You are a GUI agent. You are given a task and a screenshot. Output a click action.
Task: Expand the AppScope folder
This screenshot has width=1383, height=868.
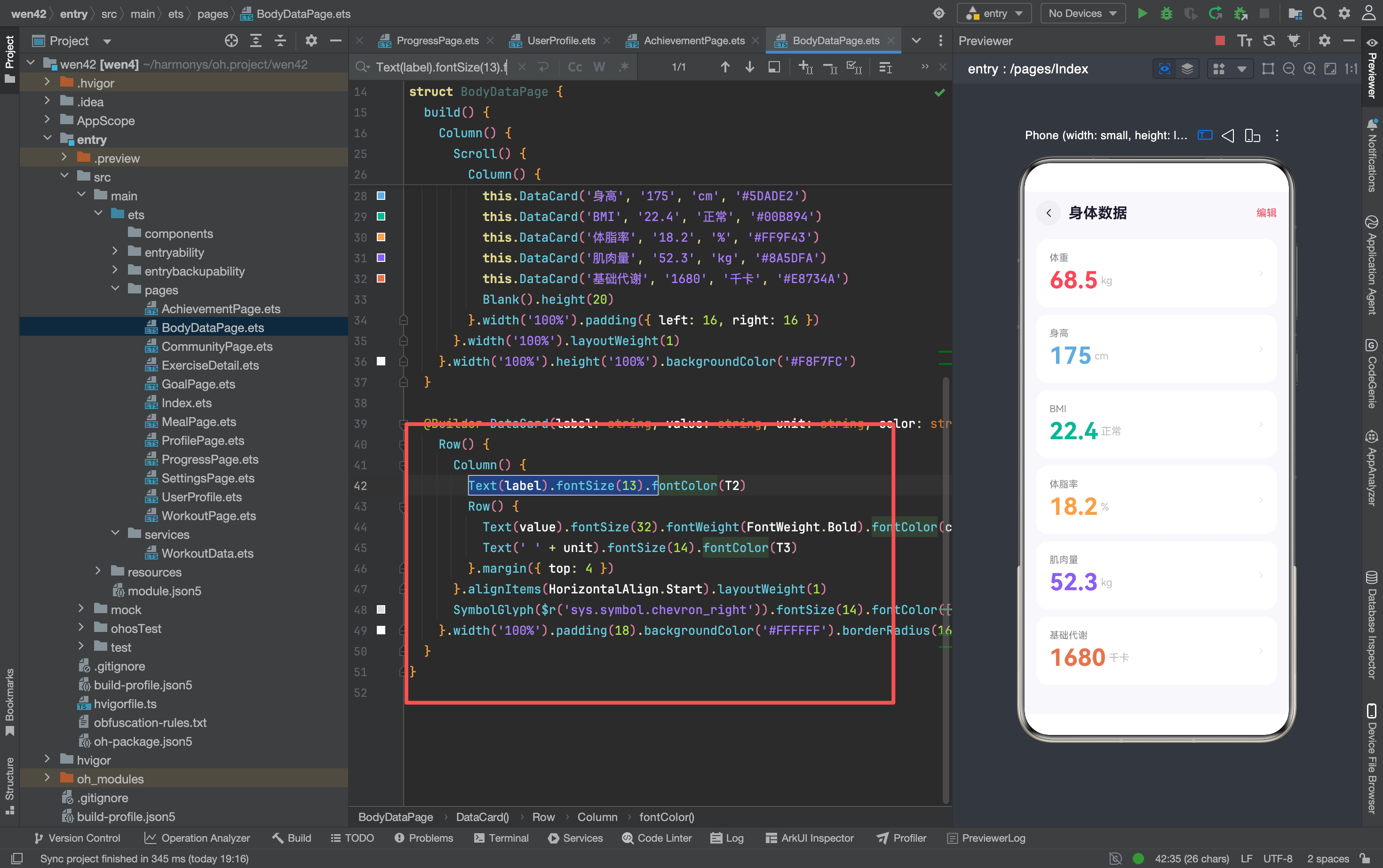coord(47,120)
